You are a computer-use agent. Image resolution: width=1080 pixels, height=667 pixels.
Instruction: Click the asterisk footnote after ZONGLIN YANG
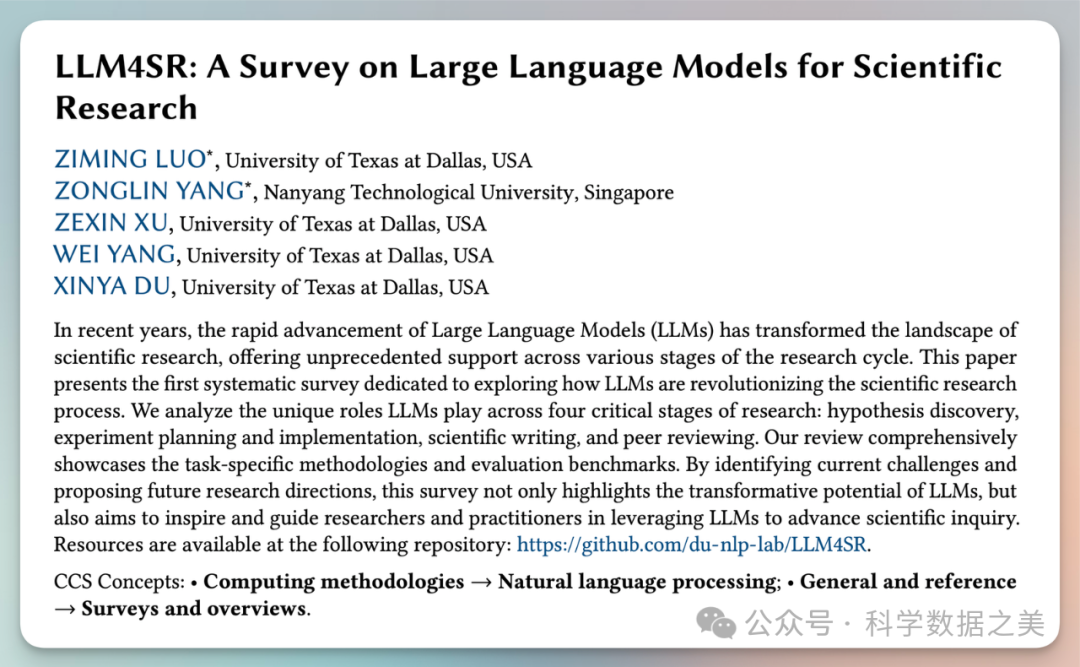point(250,186)
